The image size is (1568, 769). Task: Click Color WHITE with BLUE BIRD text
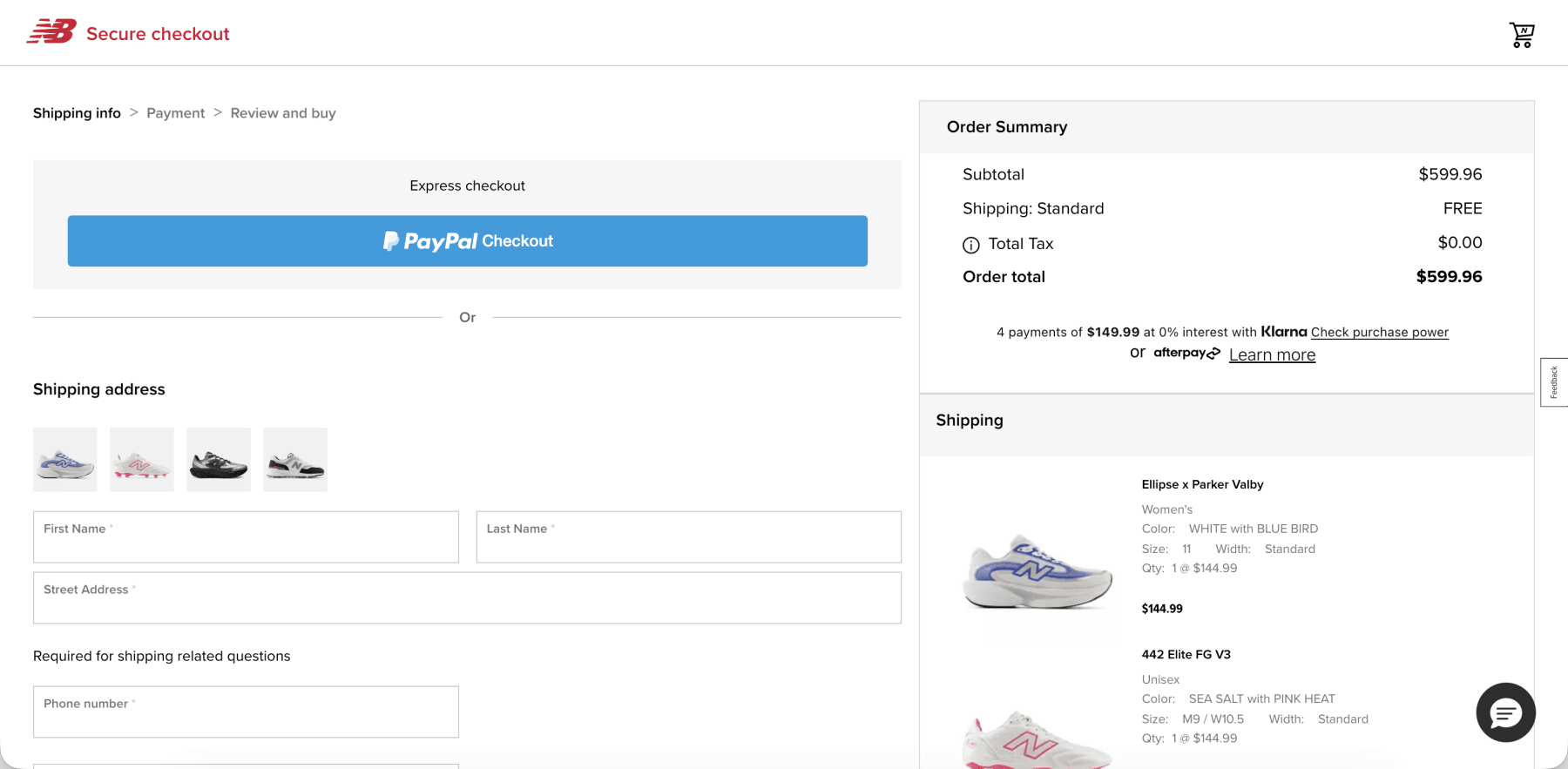[1230, 529]
